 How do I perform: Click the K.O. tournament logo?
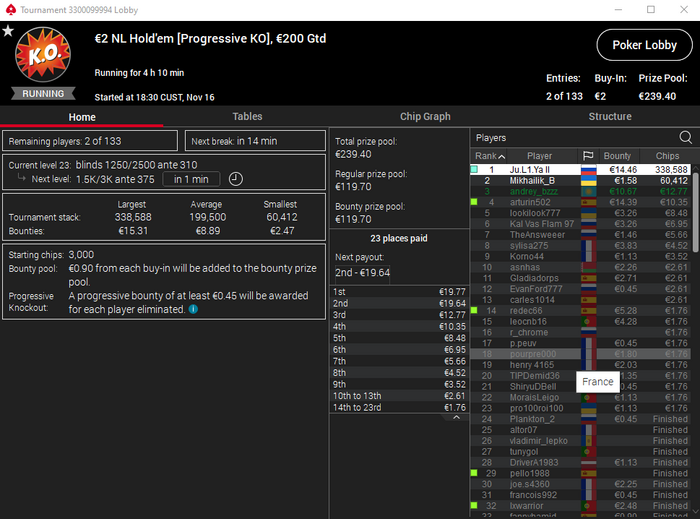coord(43,54)
